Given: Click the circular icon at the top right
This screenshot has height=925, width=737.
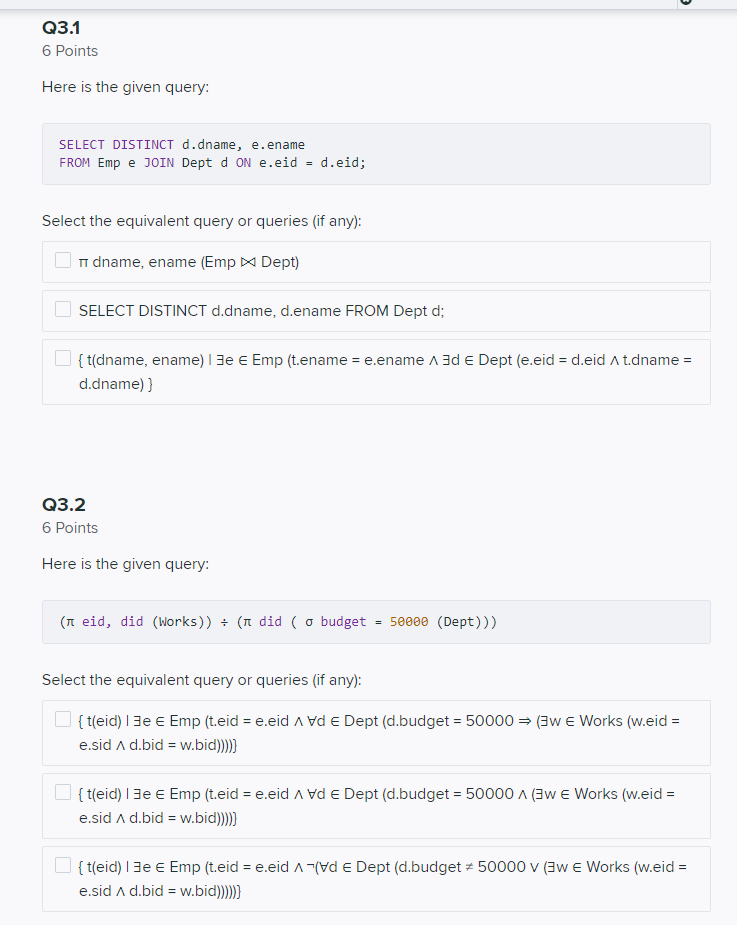Looking at the screenshot, I should coord(686,4).
